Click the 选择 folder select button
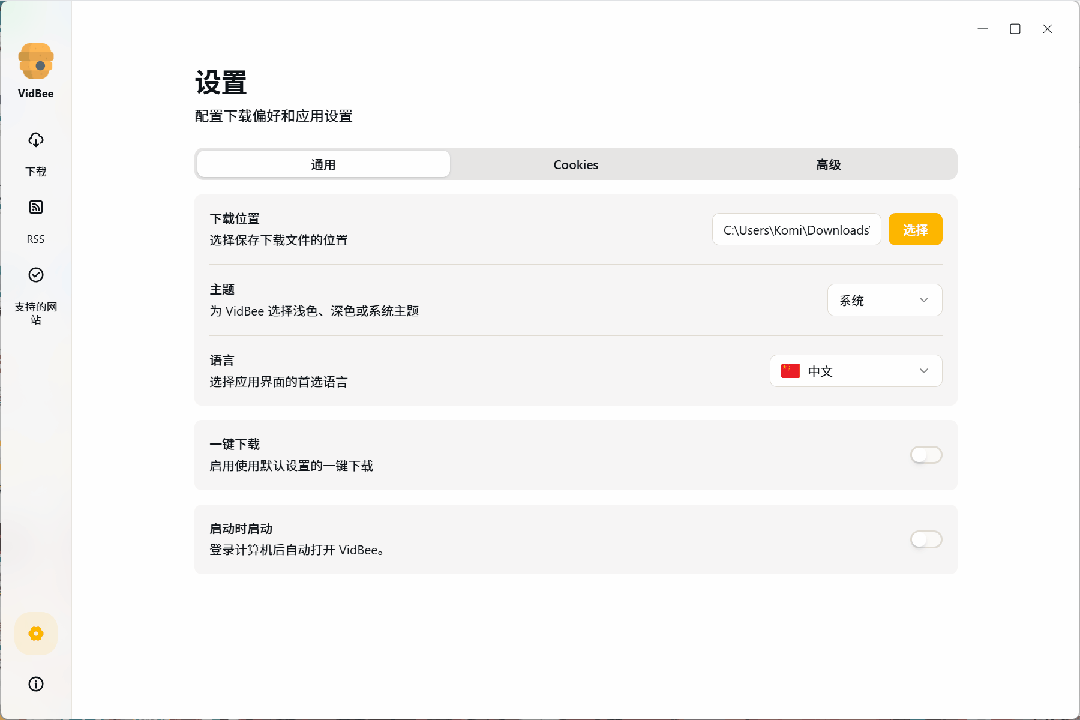This screenshot has width=1080, height=720. pyautogui.click(x=915, y=229)
